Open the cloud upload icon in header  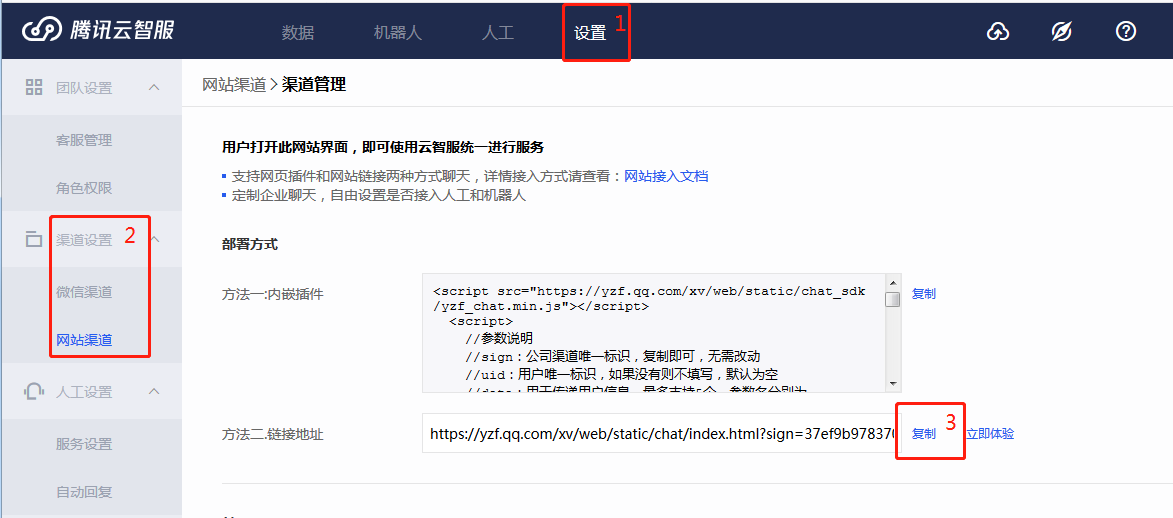coord(998,31)
